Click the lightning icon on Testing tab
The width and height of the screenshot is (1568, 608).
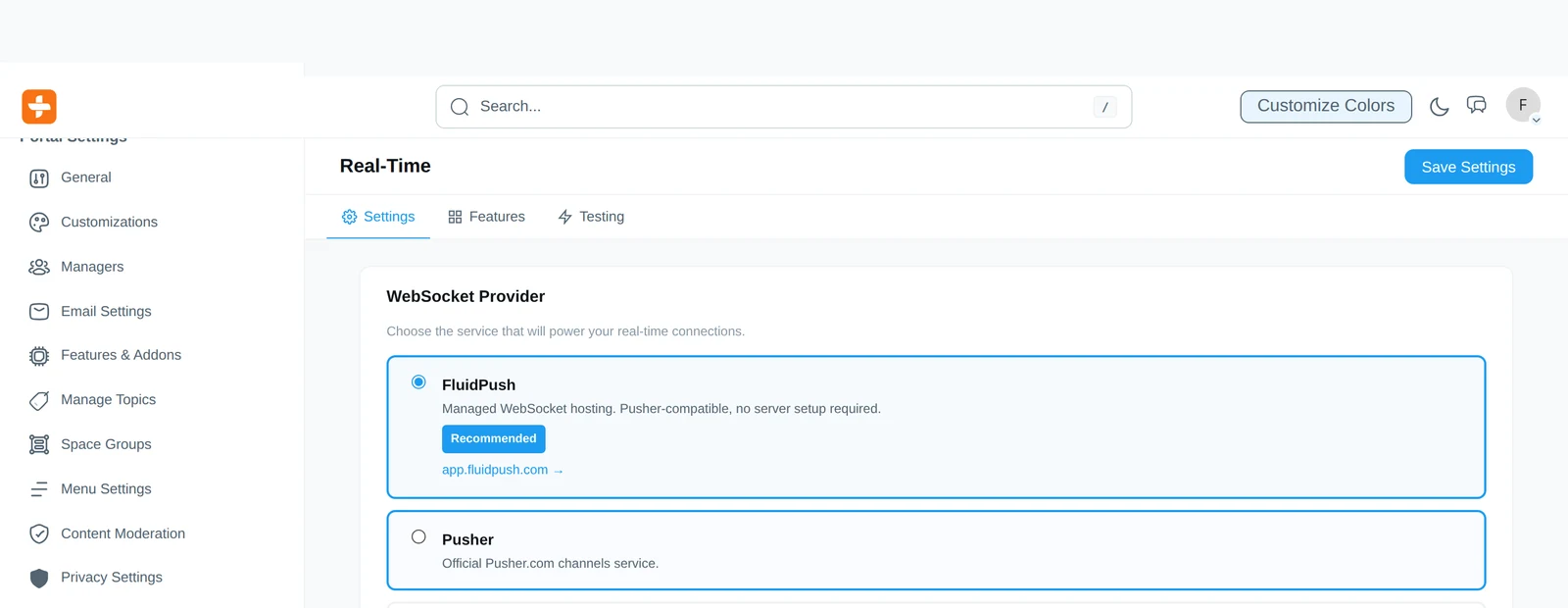[564, 217]
